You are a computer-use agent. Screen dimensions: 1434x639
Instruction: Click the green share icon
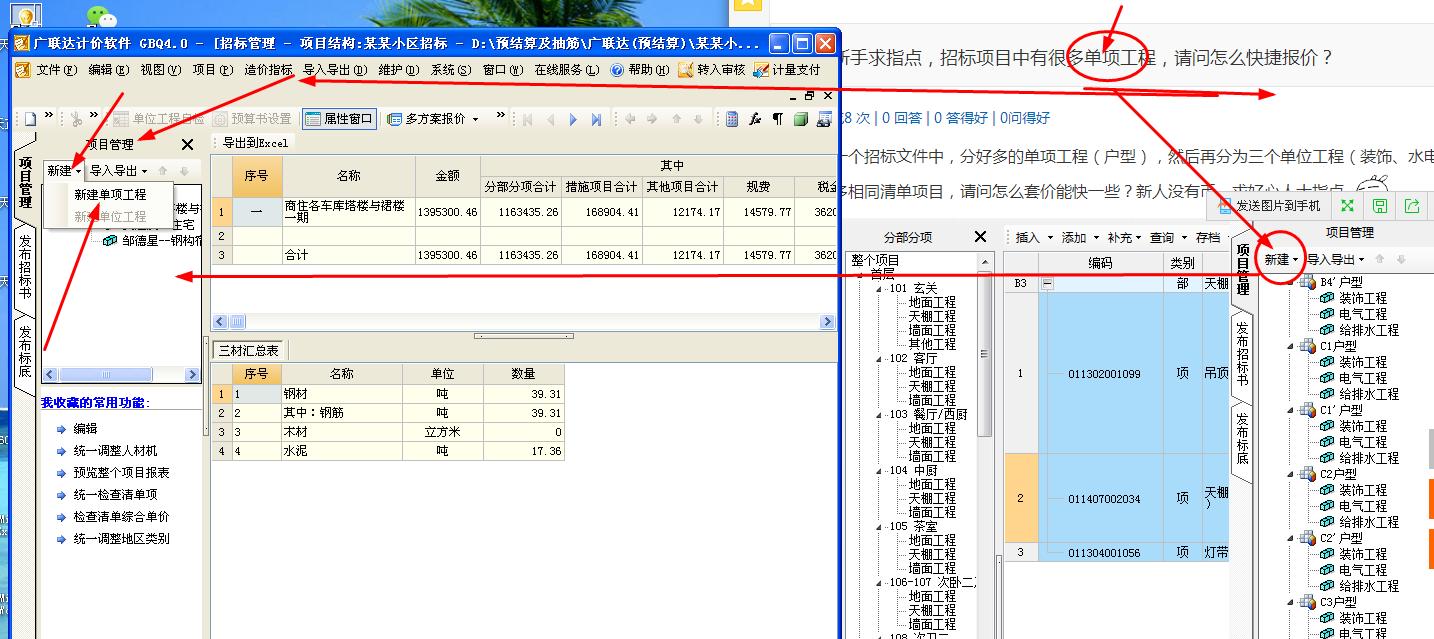(x=1412, y=206)
